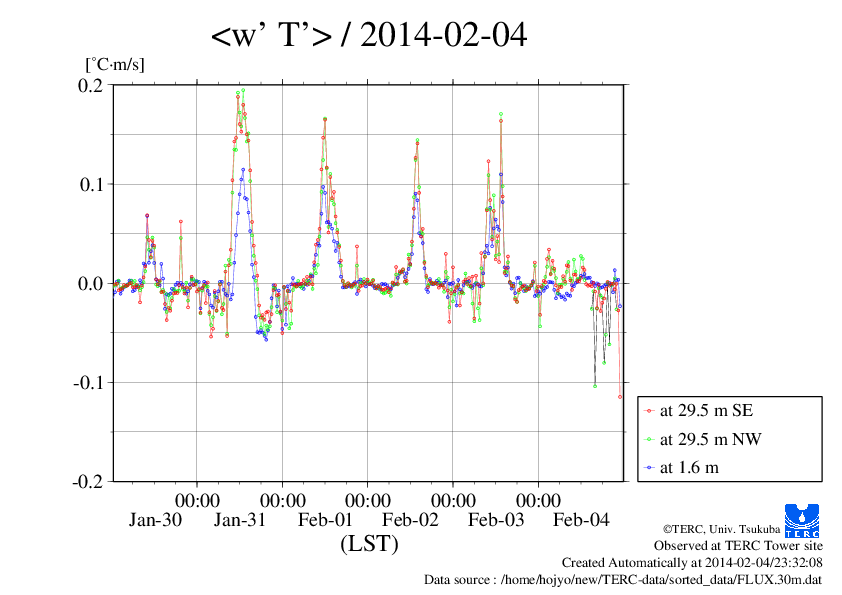Click y-axis label '-0.1'
The image size is (842, 595).
(x=88, y=383)
